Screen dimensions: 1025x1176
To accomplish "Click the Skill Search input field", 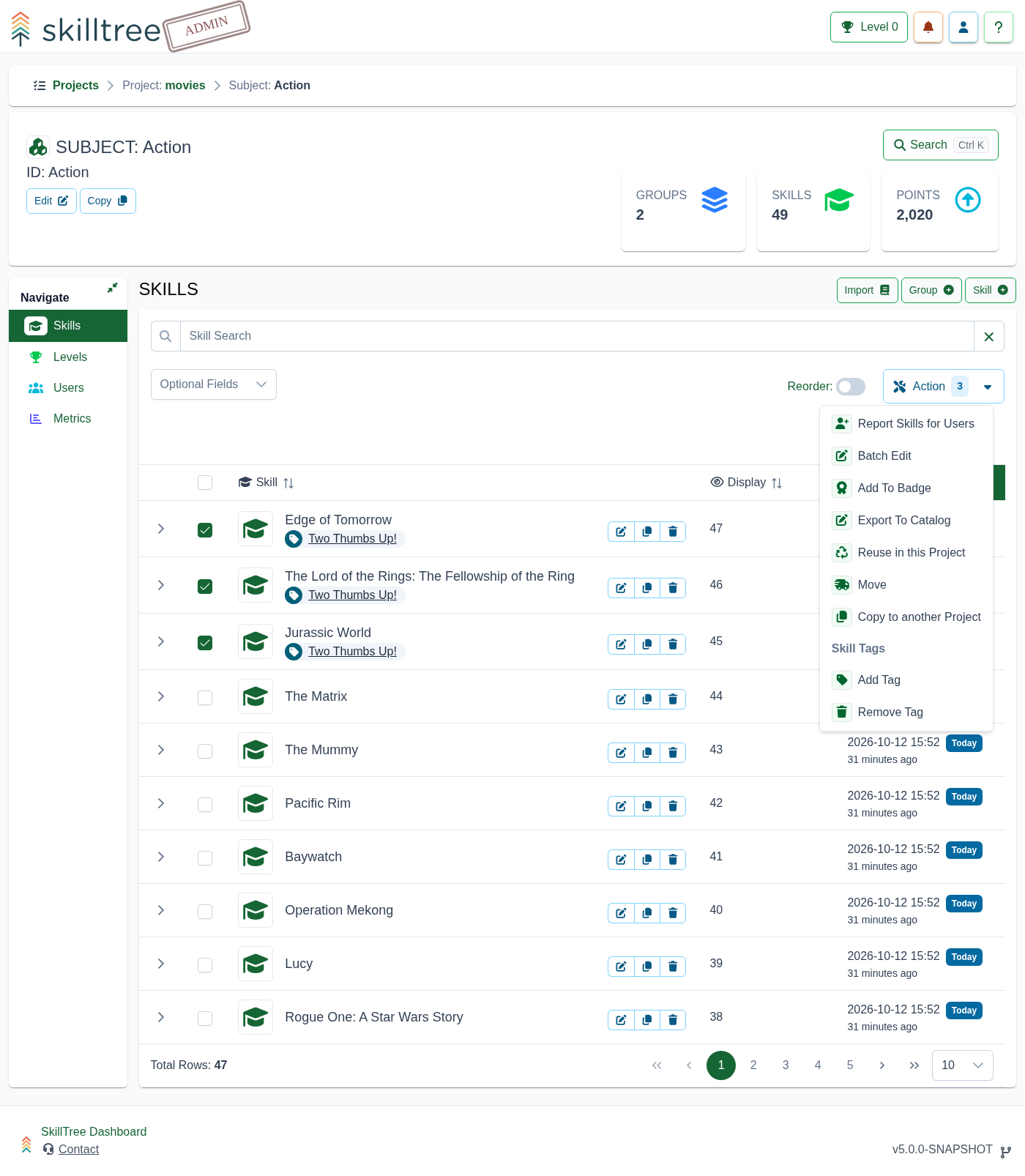I will 577,336.
